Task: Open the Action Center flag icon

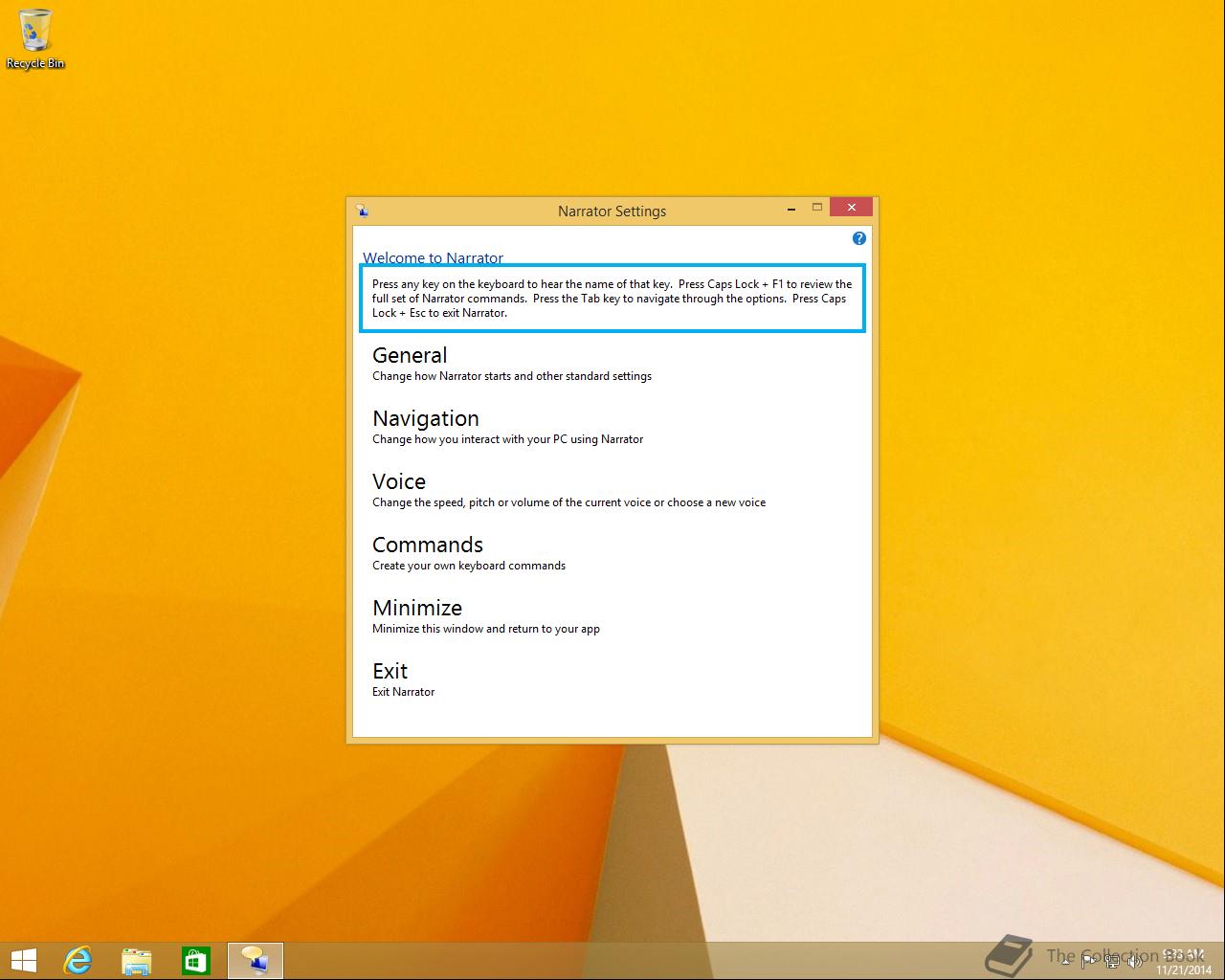Action: pyautogui.click(x=1089, y=961)
